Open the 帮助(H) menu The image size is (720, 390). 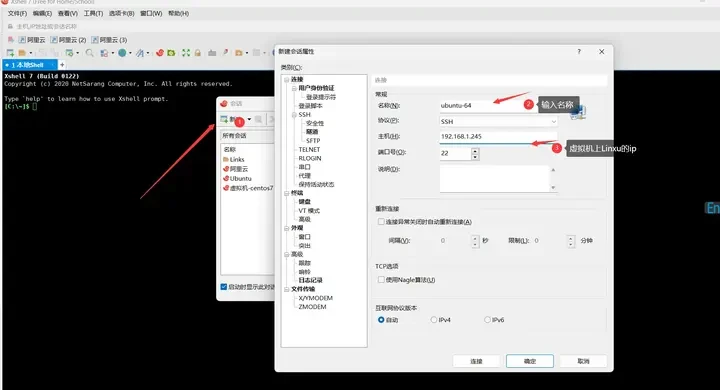point(178,13)
